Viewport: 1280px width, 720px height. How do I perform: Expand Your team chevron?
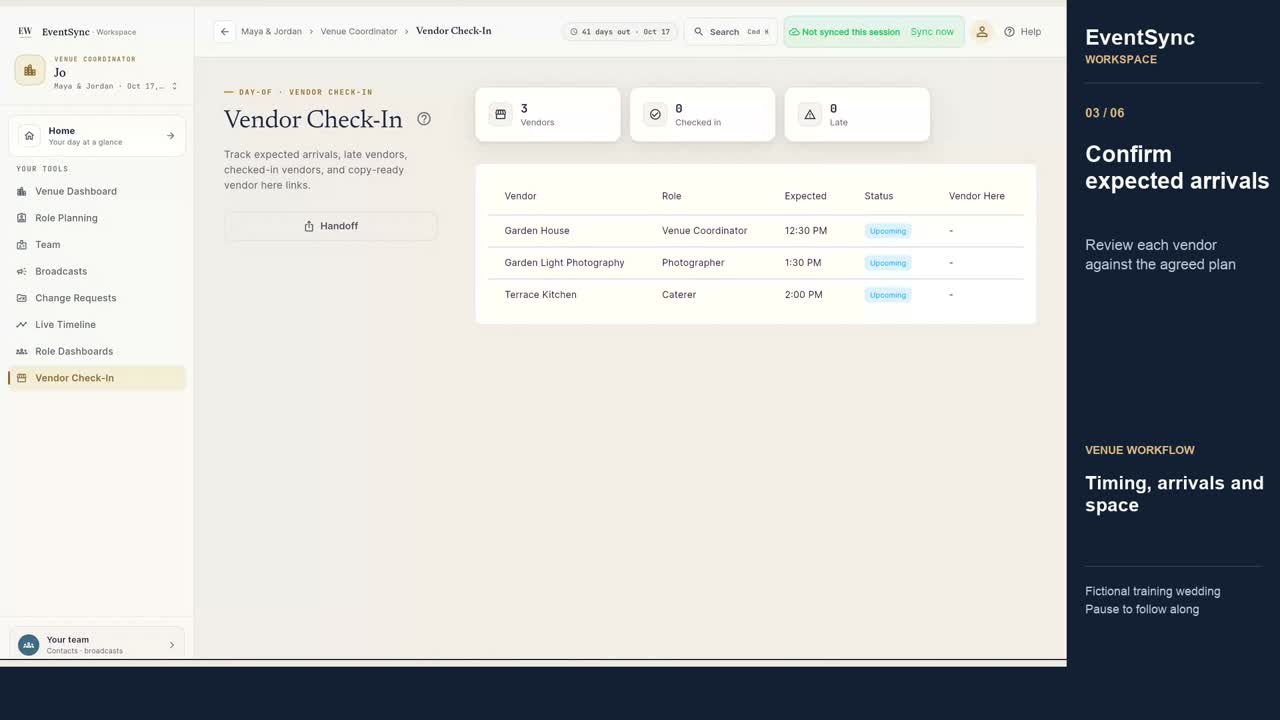172,645
